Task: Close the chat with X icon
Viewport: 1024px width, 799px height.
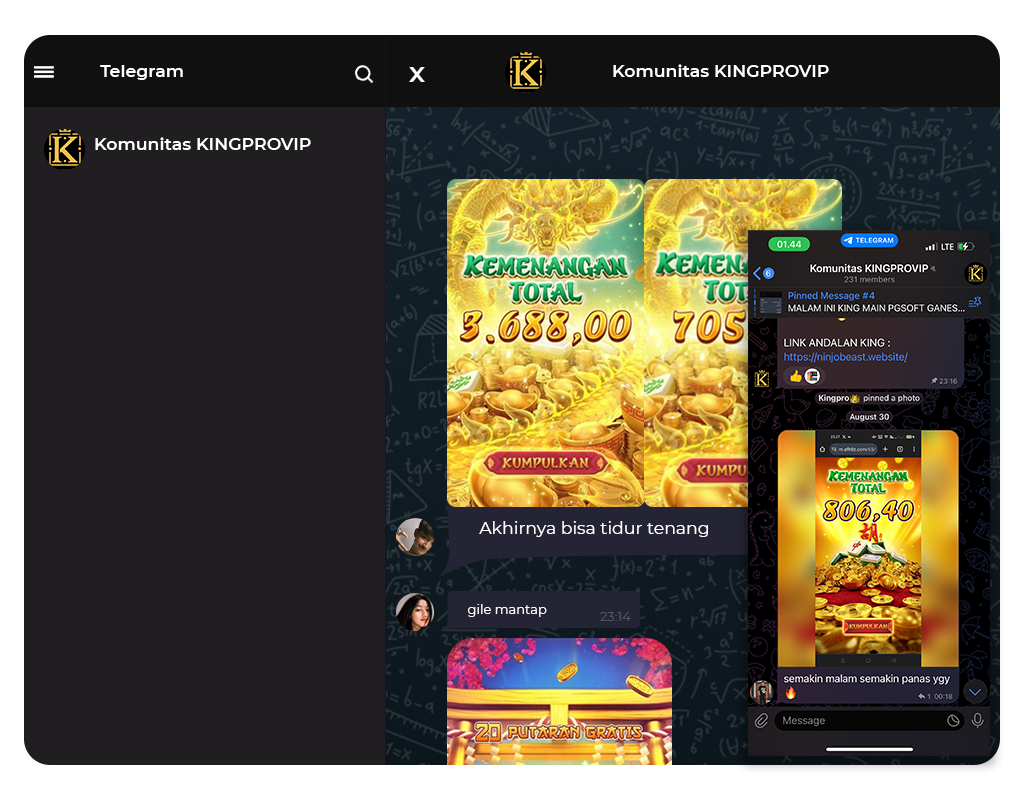Action: pyautogui.click(x=417, y=75)
